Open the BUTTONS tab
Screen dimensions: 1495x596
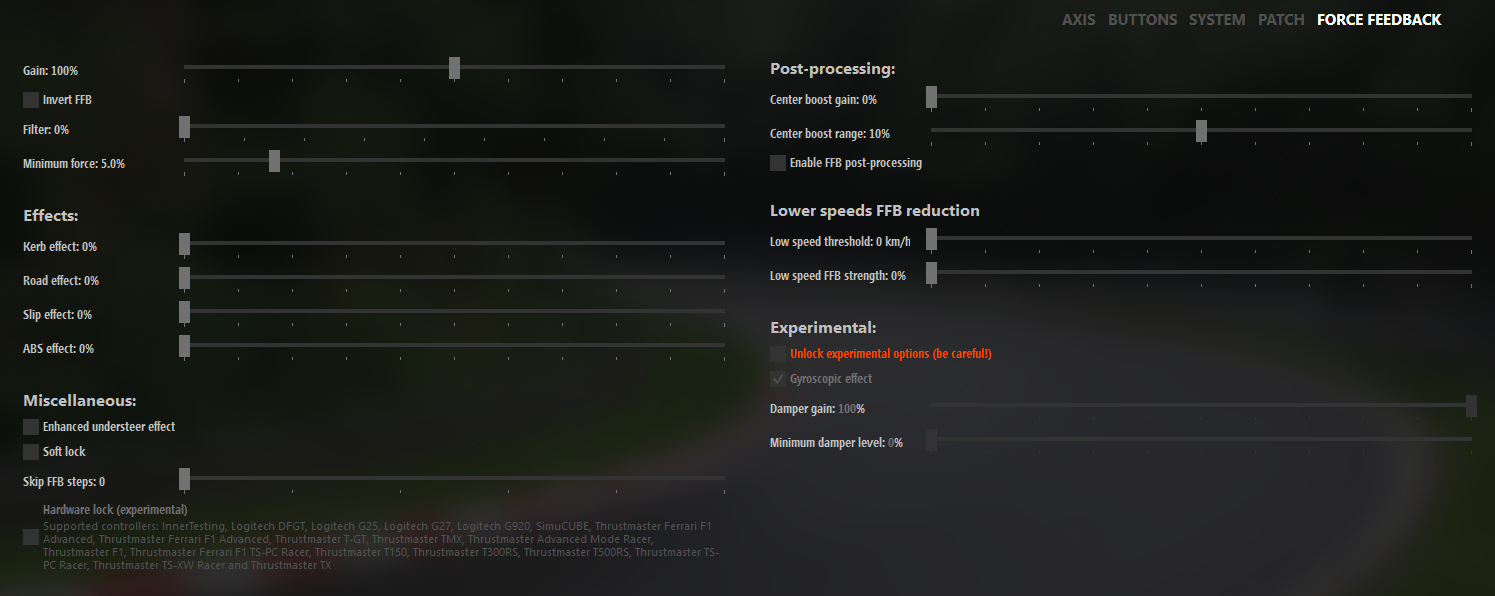click(1142, 19)
